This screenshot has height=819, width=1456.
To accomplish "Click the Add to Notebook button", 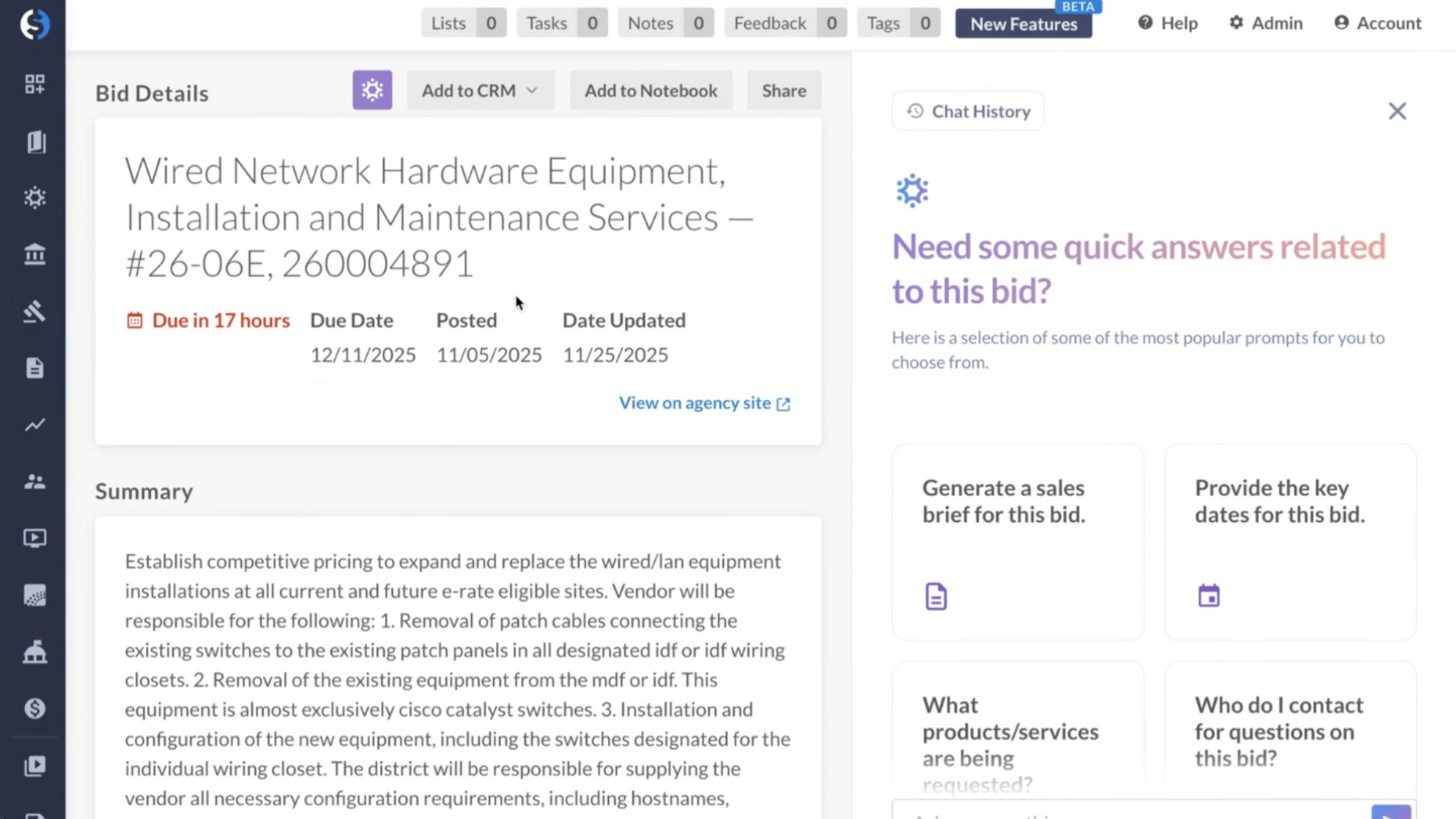I will [x=650, y=90].
